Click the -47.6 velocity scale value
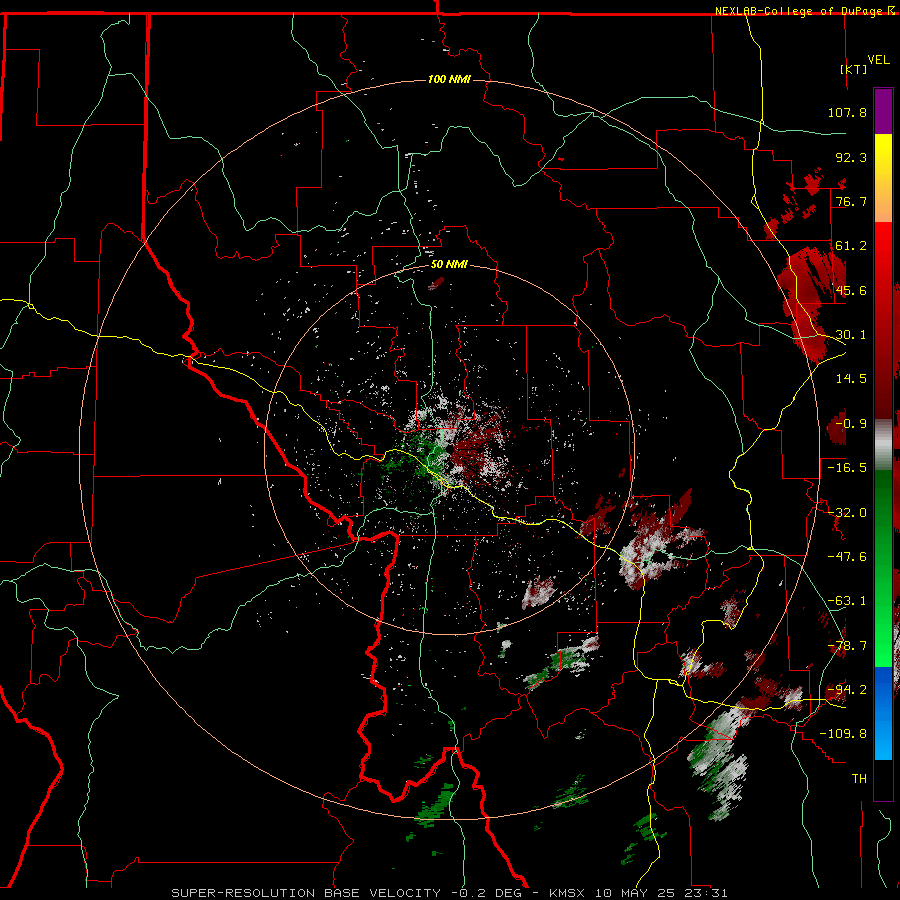Image resolution: width=900 pixels, height=900 pixels. coord(847,557)
